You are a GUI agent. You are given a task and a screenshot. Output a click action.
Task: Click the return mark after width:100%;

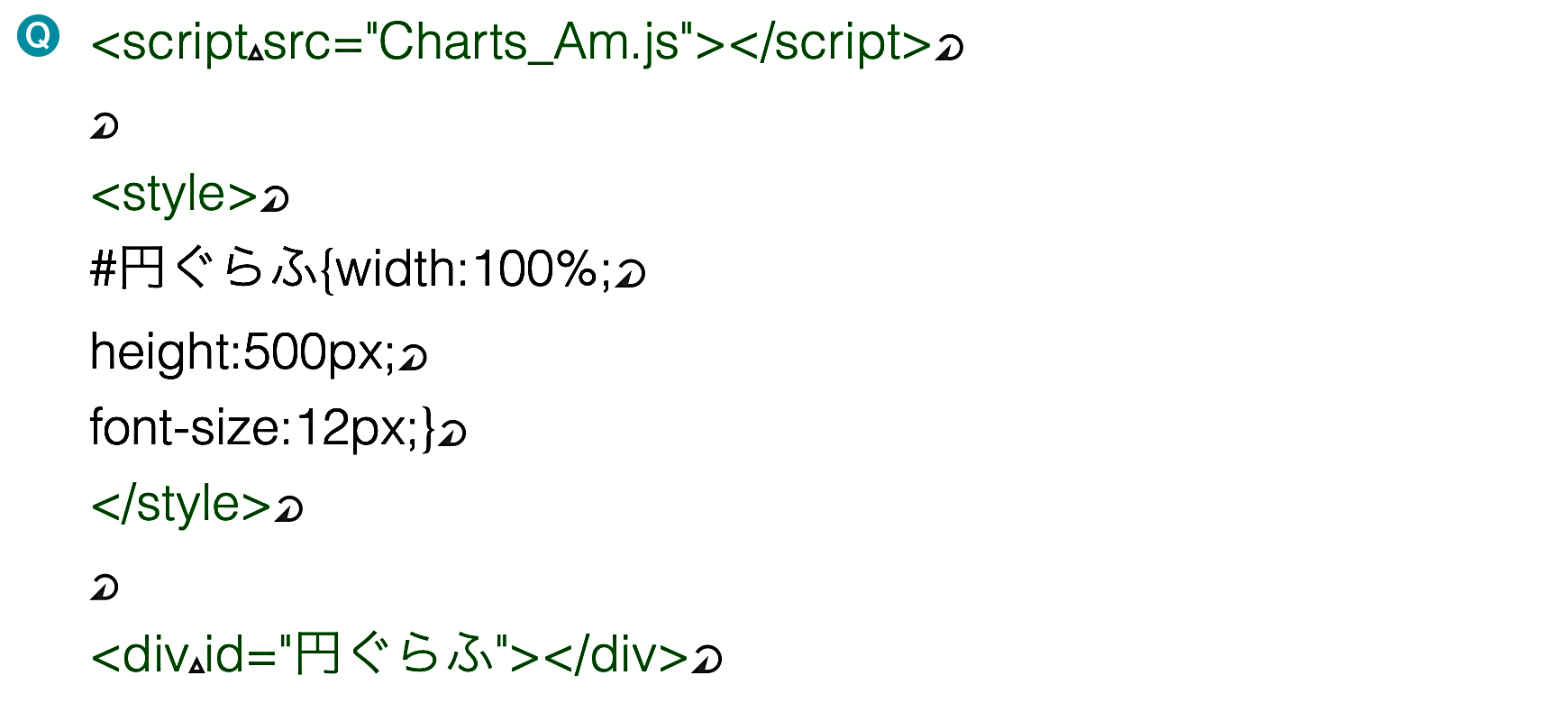point(631,274)
